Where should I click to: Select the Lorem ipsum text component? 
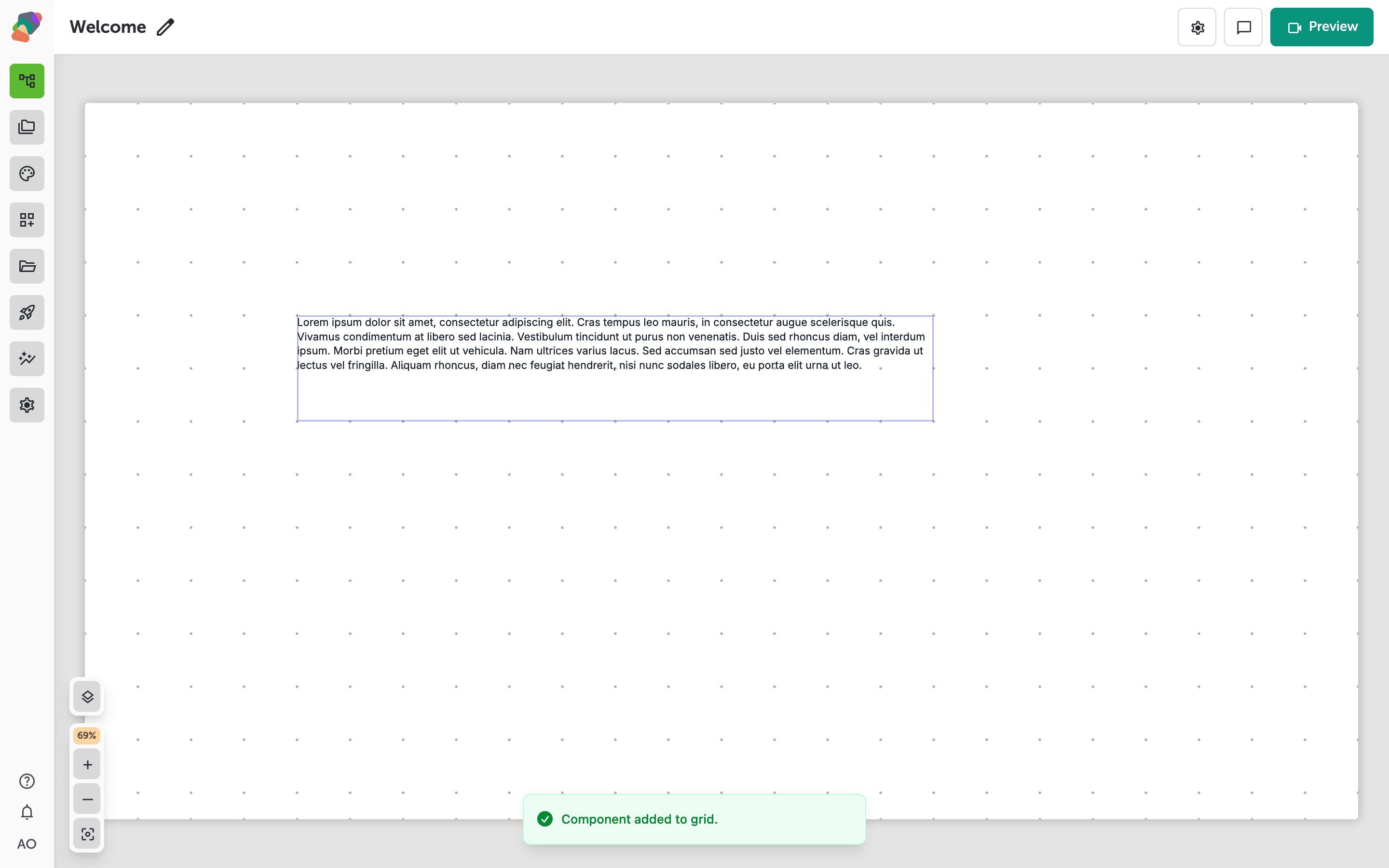[x=615, y=368]
